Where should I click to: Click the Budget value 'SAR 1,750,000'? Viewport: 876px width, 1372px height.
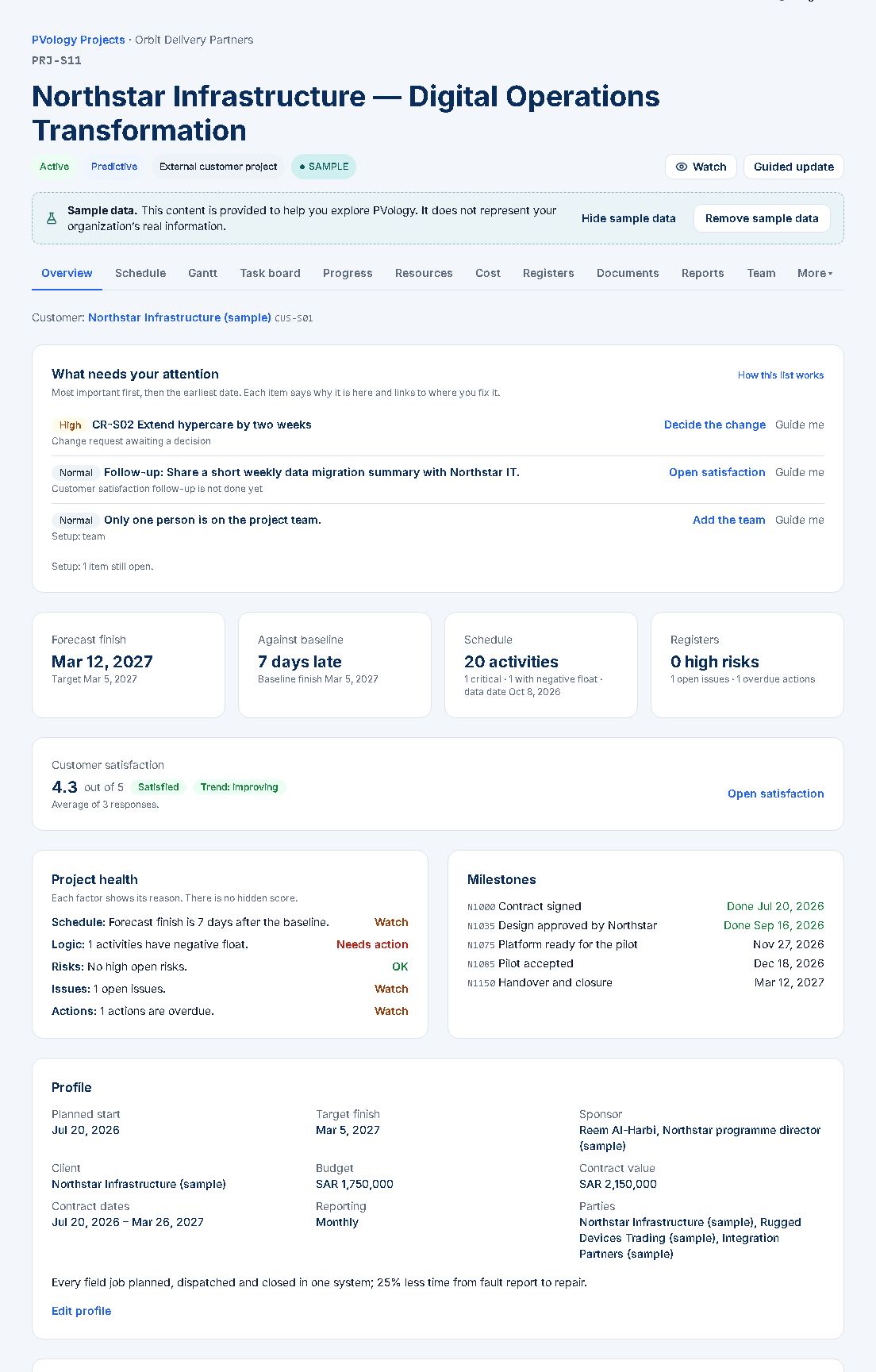coord(355,1184)
